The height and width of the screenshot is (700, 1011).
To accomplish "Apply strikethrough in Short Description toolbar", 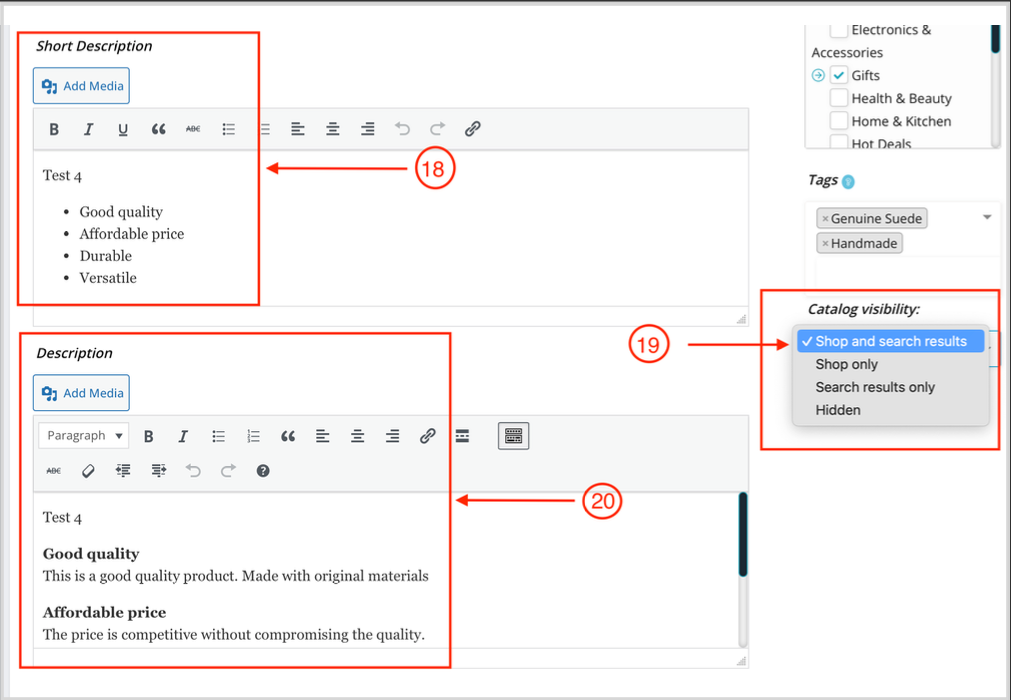I will tap(193, 129).
